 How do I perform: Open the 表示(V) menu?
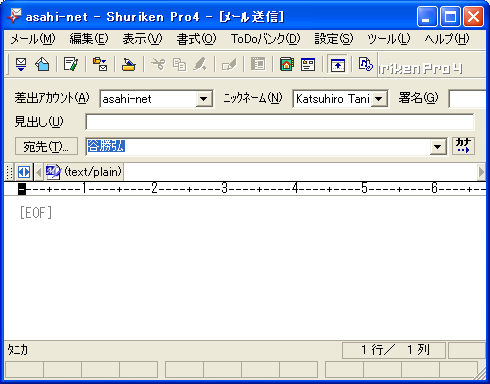pyautogui.click(x=142, y=39)
